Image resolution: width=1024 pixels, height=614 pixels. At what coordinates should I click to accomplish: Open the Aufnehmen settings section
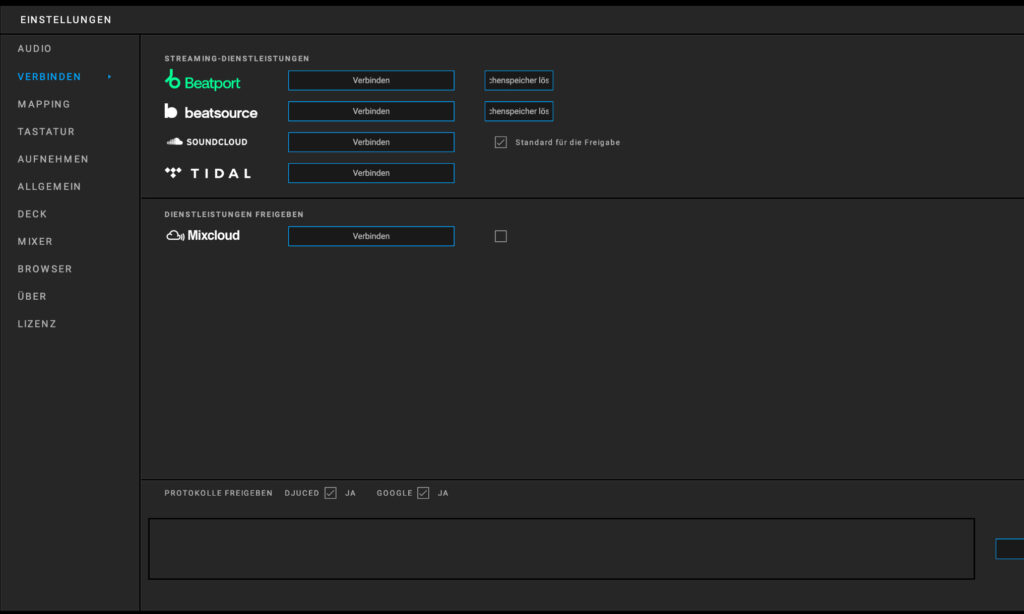point(53,159)
